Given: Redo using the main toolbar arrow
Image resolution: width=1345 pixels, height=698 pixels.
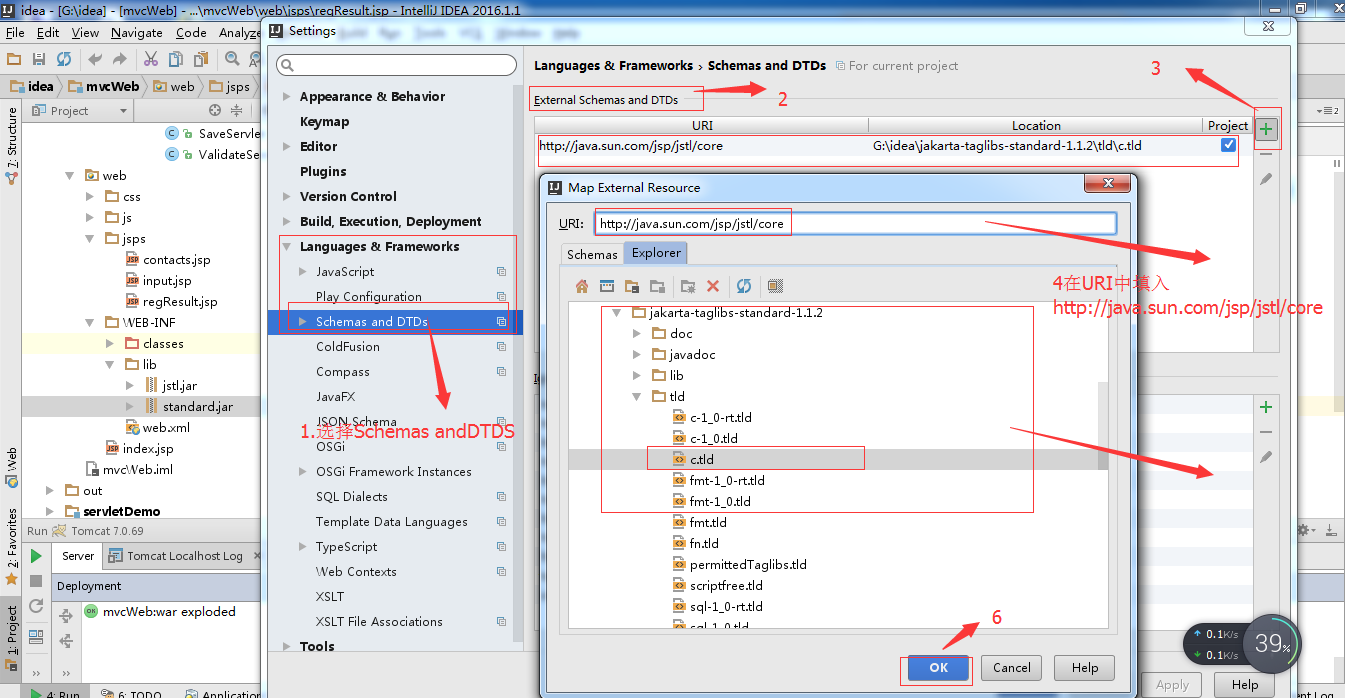Looking at the screenshot, I should [120, 60].
